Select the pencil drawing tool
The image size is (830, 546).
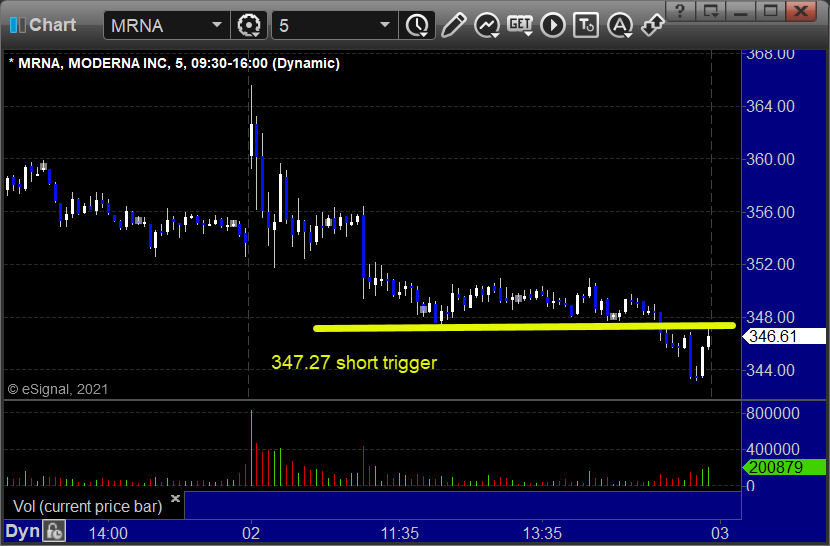click(454, 25)
